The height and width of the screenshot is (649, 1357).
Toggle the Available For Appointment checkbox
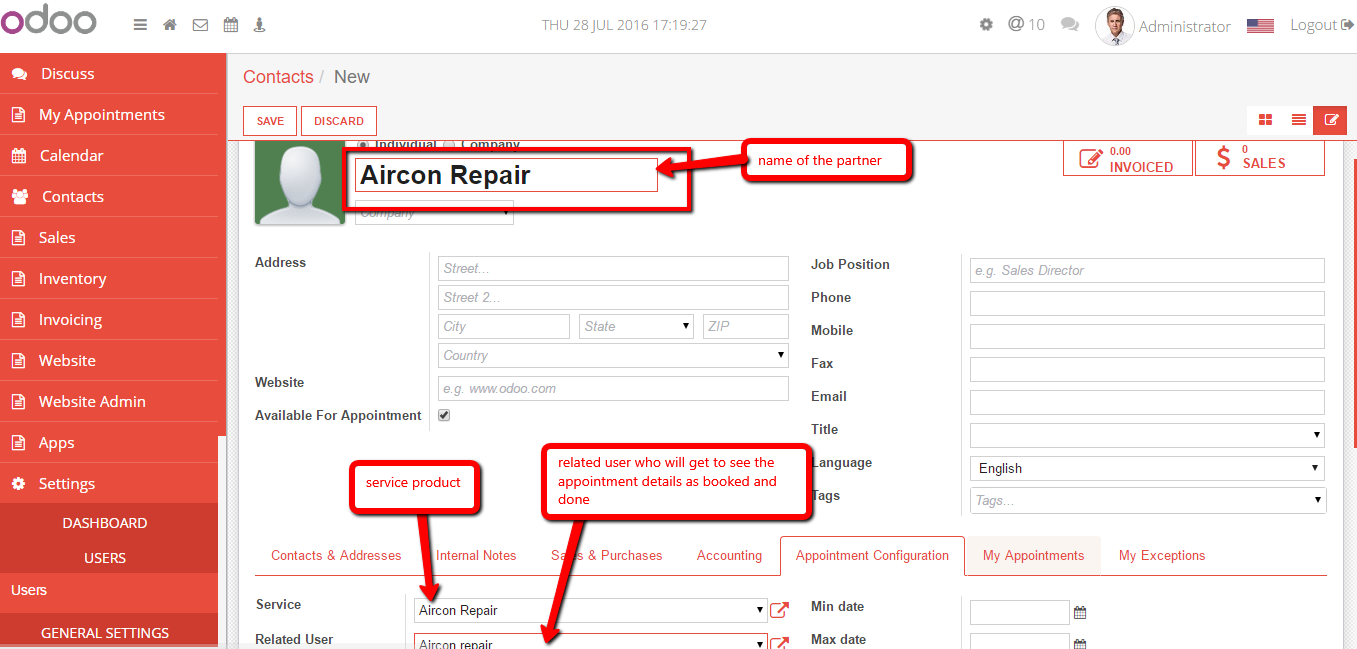click(444, 415)
